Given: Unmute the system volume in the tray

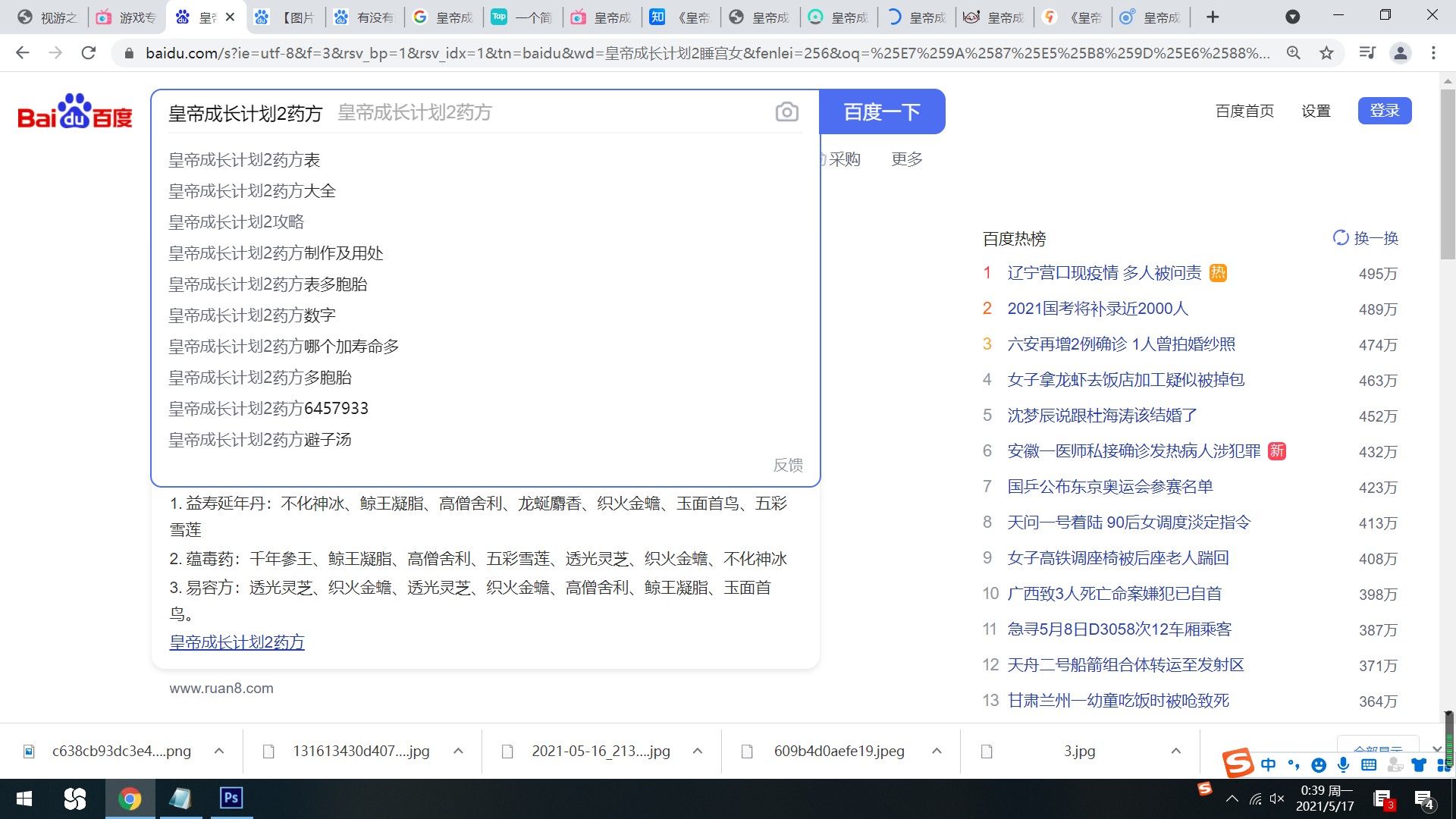Looking at the screenshot, I should 1277,799.
